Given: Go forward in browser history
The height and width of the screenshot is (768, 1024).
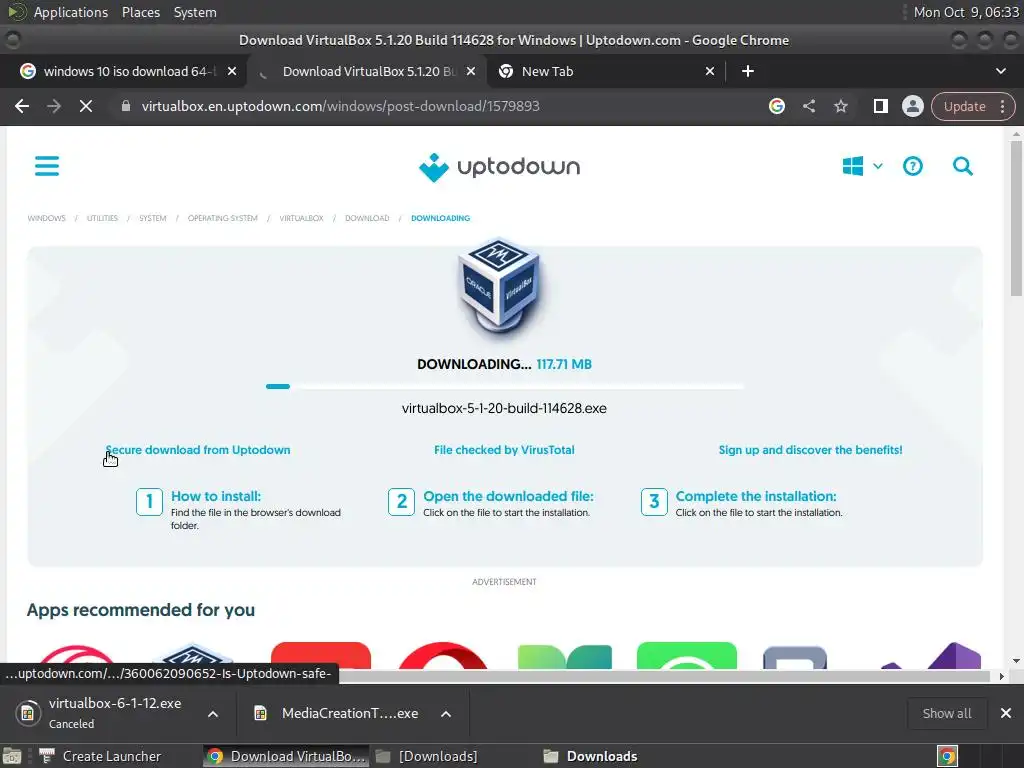Looking at the screenshot, I should [x=54, y=106].
